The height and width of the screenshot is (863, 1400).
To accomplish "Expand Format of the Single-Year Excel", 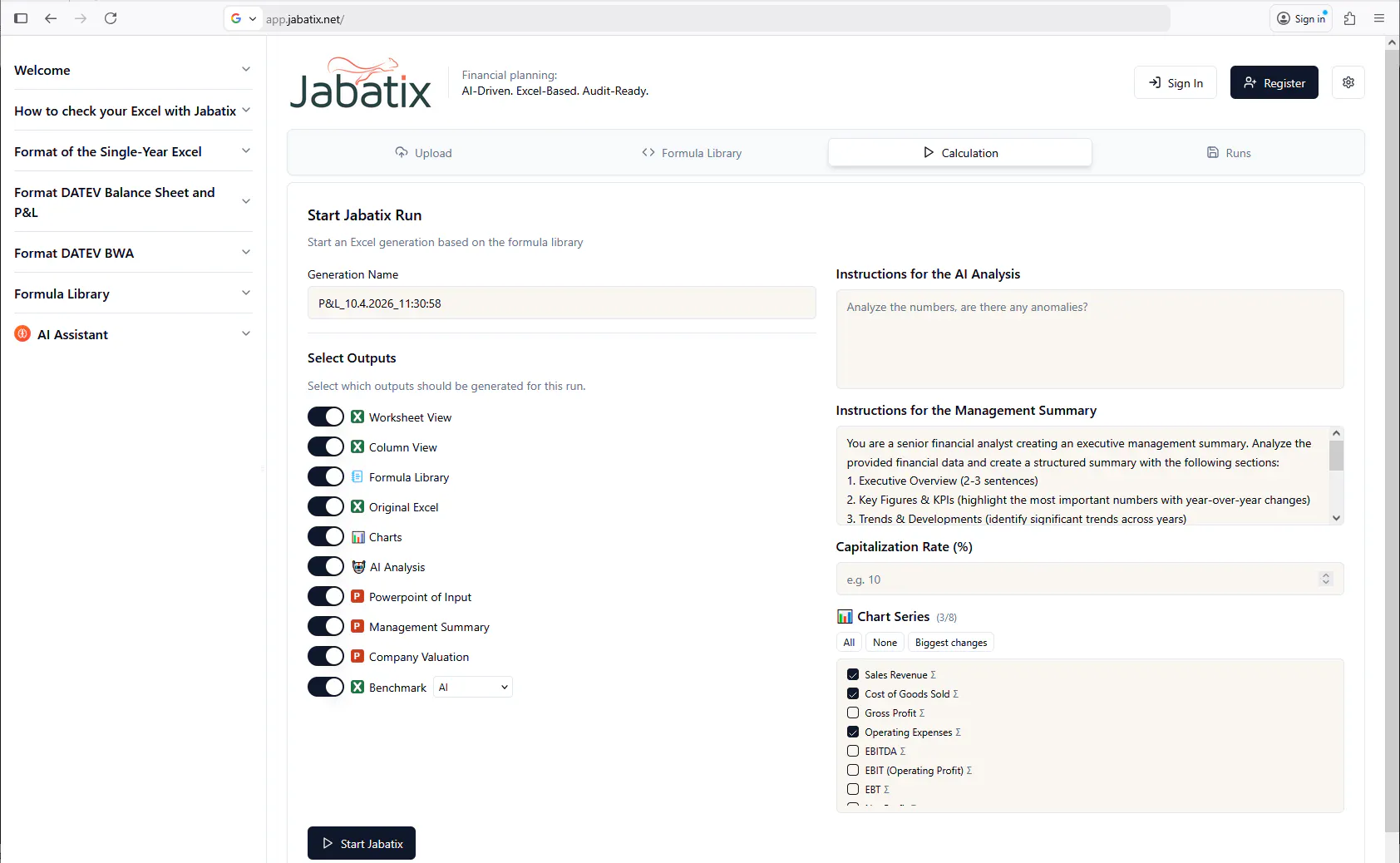I will tap(133, 151).
